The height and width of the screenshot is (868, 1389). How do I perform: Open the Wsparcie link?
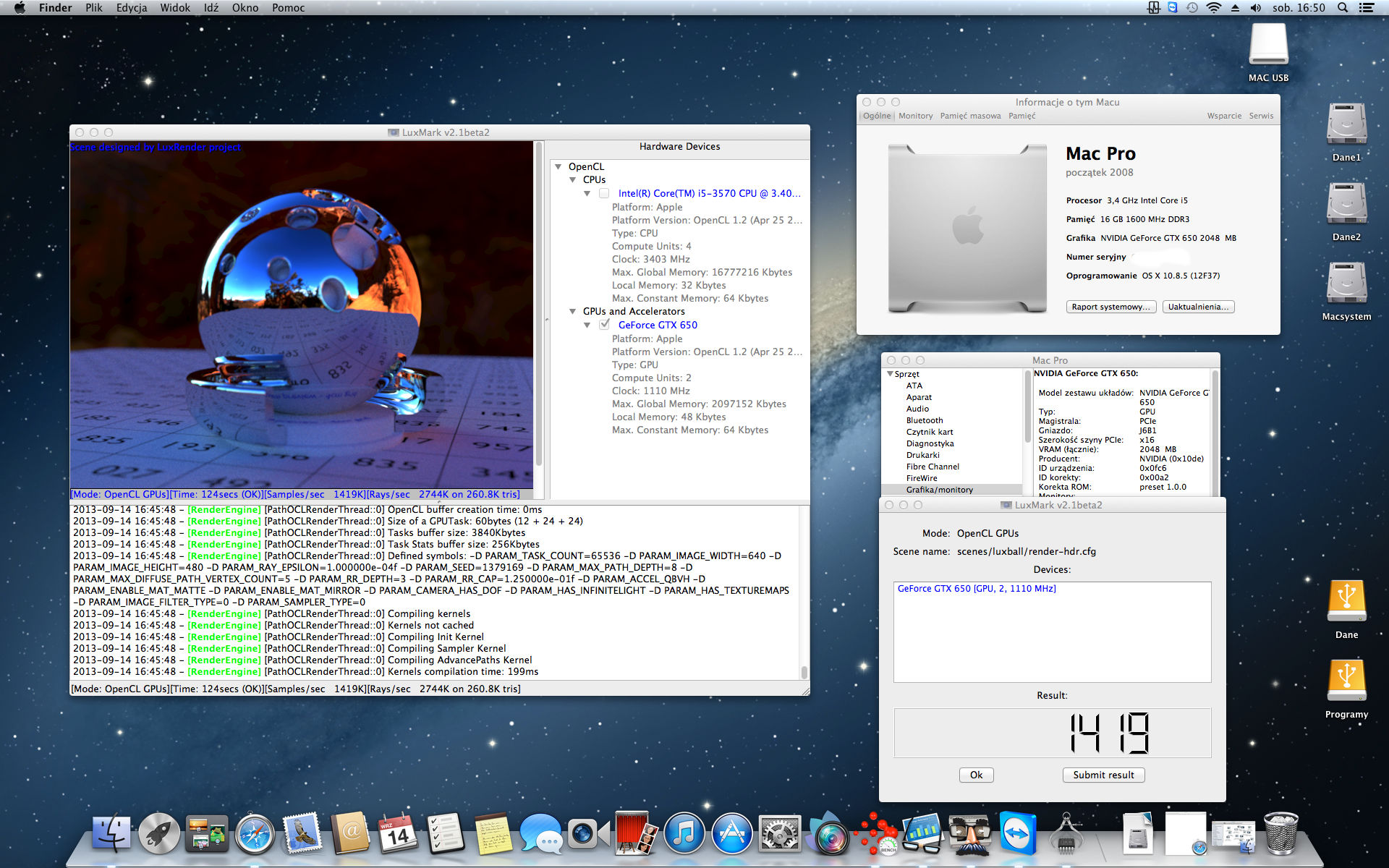1224,116
